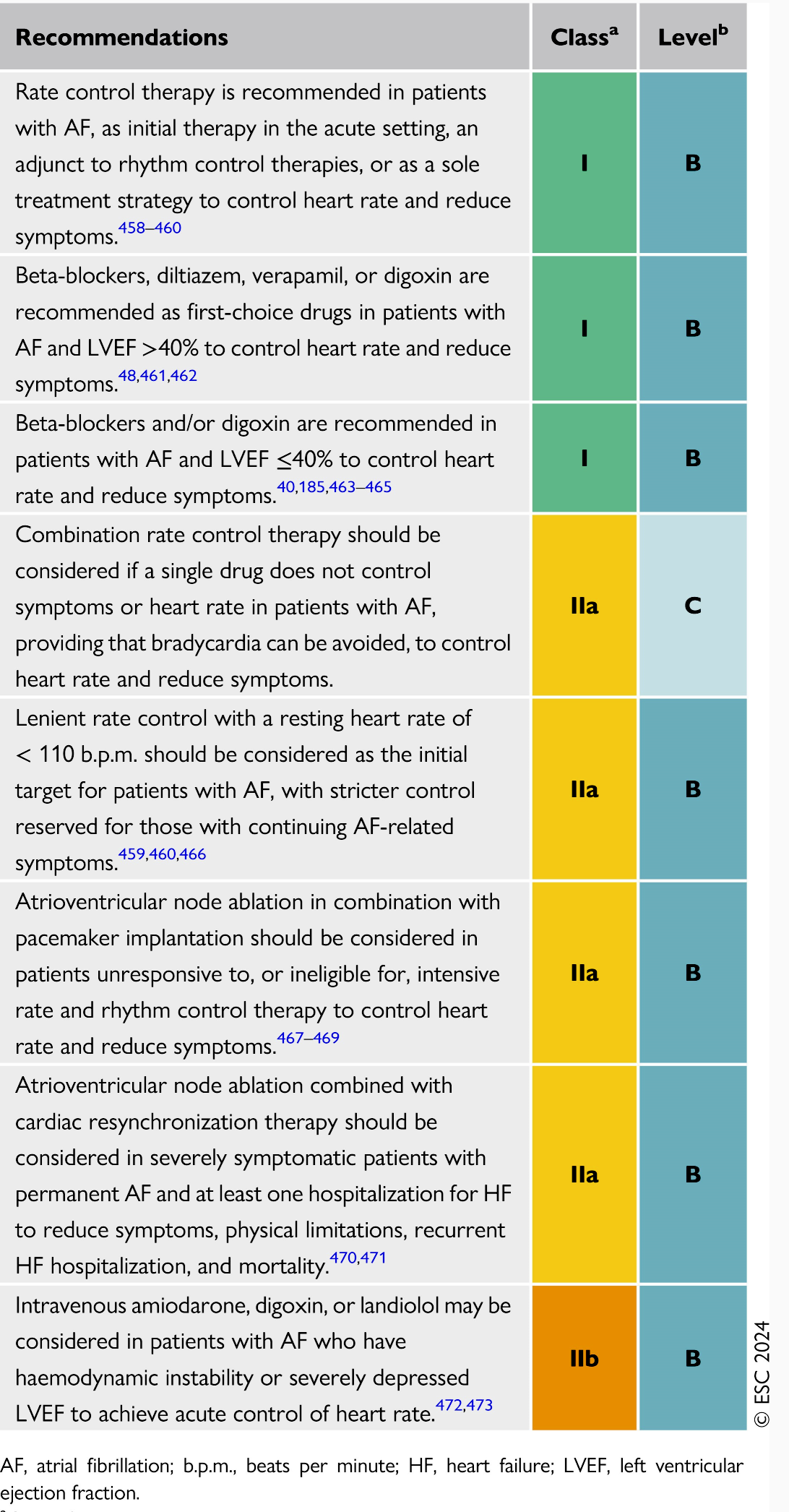Click the 459 citation for lenient rate control

pos(131,854)
